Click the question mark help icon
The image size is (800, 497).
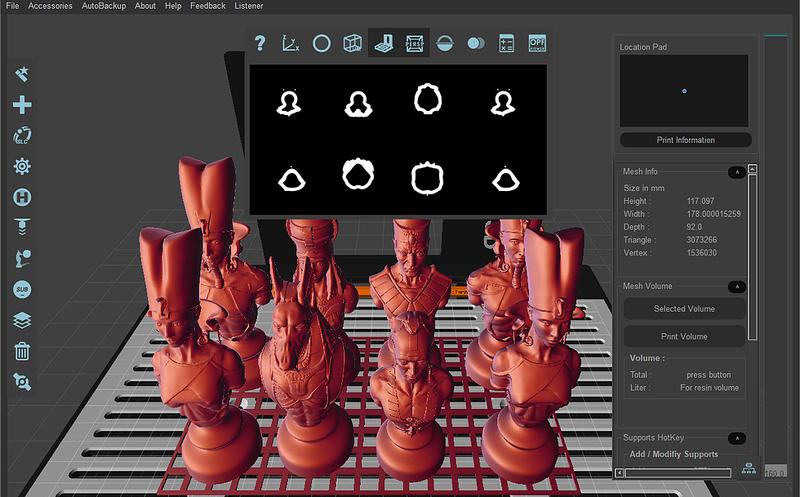point(260,43)
